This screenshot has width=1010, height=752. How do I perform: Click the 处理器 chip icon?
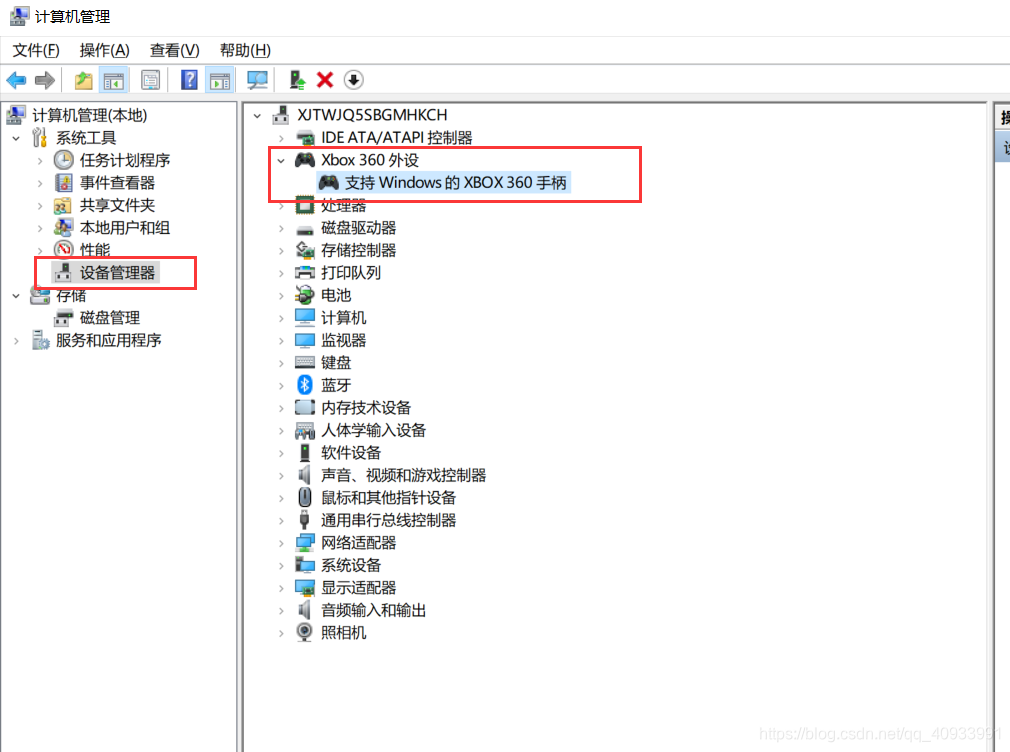305,206
